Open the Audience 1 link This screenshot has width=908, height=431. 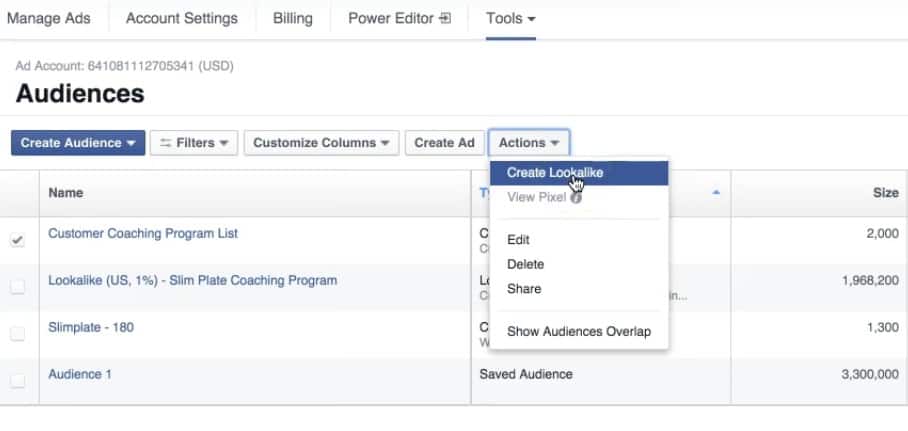(80, 374)
